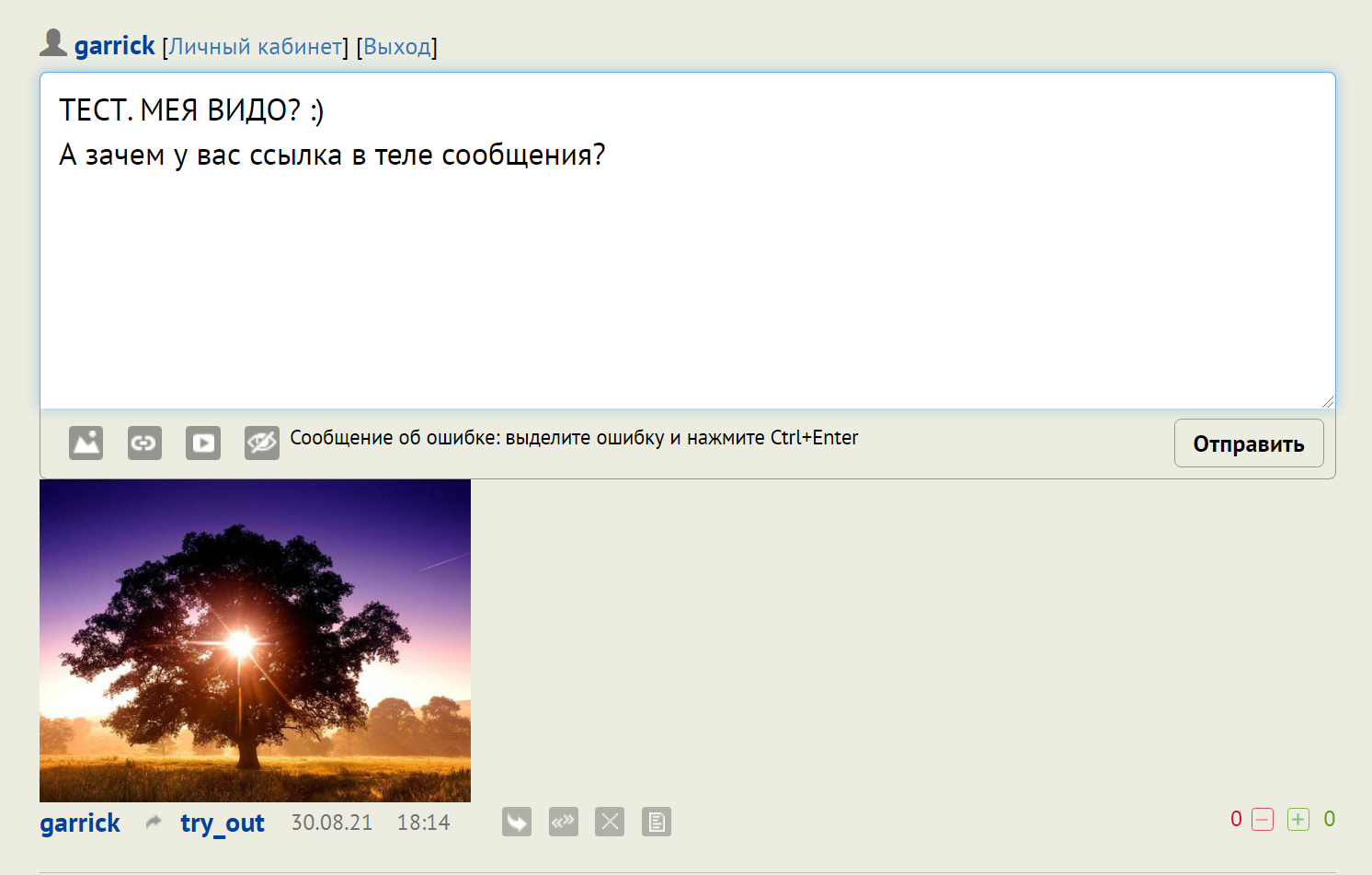Quote the comment using the «» icon
Viewport: 1372px width, 875px height.
564,822
